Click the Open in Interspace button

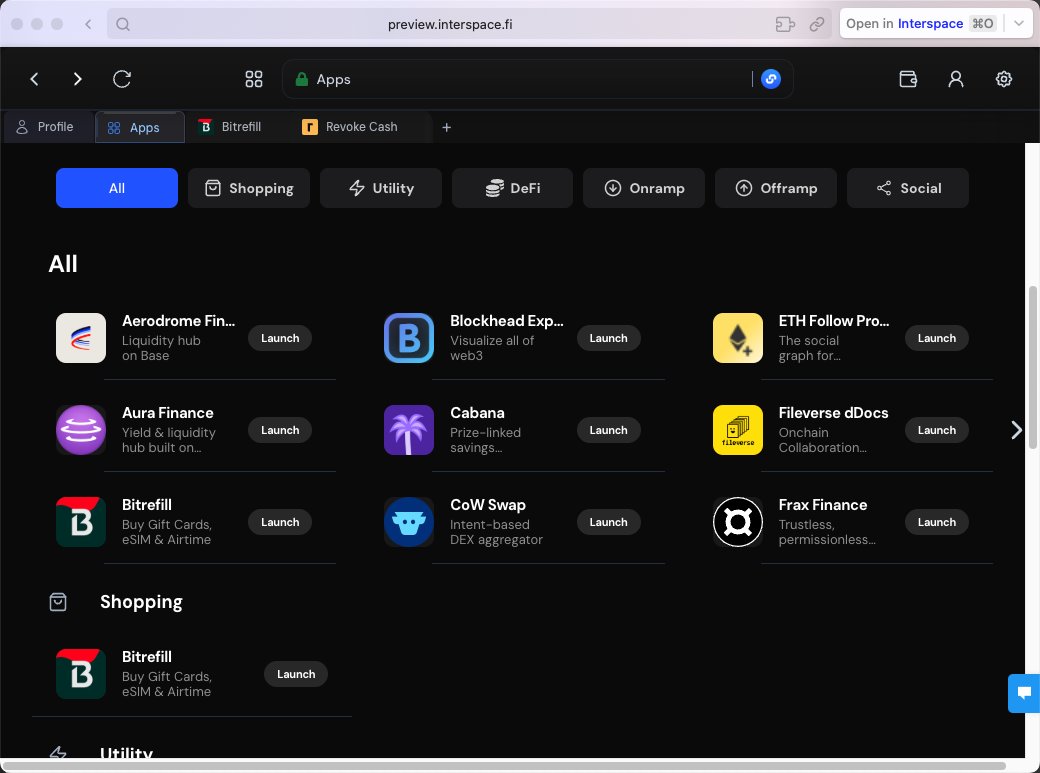pyautogui.click(x=921, y=23)
